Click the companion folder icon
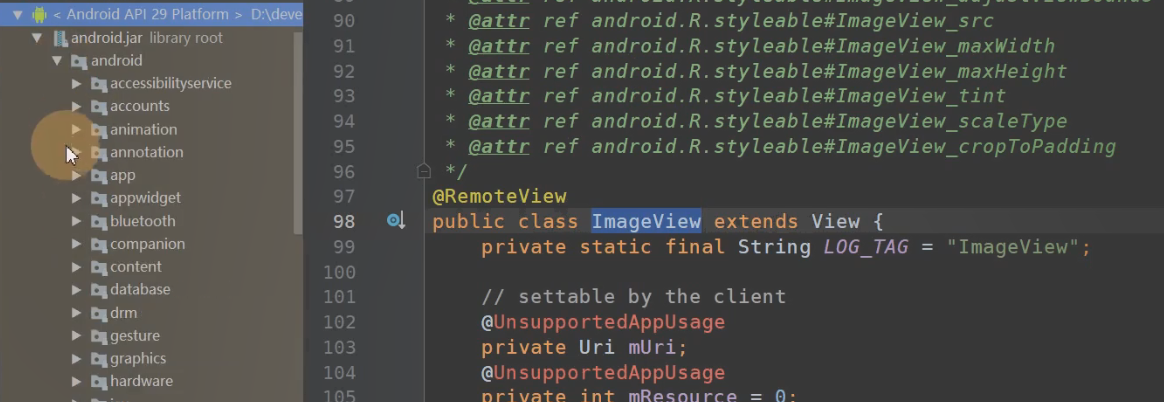Screen dimensions: 1164x402 click(99, 245)
